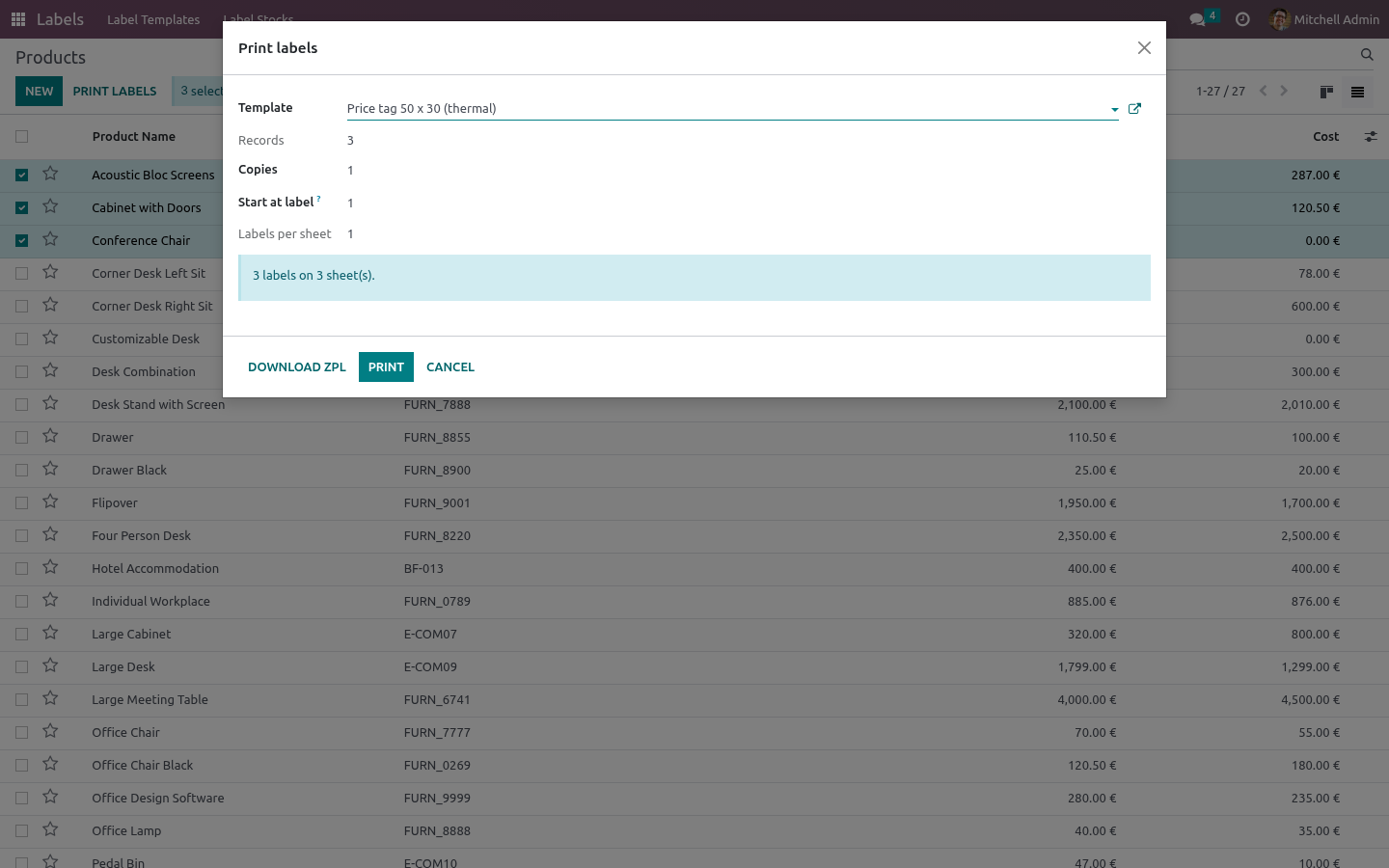
Task: Go to next page arrow
Action: point(1284,91)
